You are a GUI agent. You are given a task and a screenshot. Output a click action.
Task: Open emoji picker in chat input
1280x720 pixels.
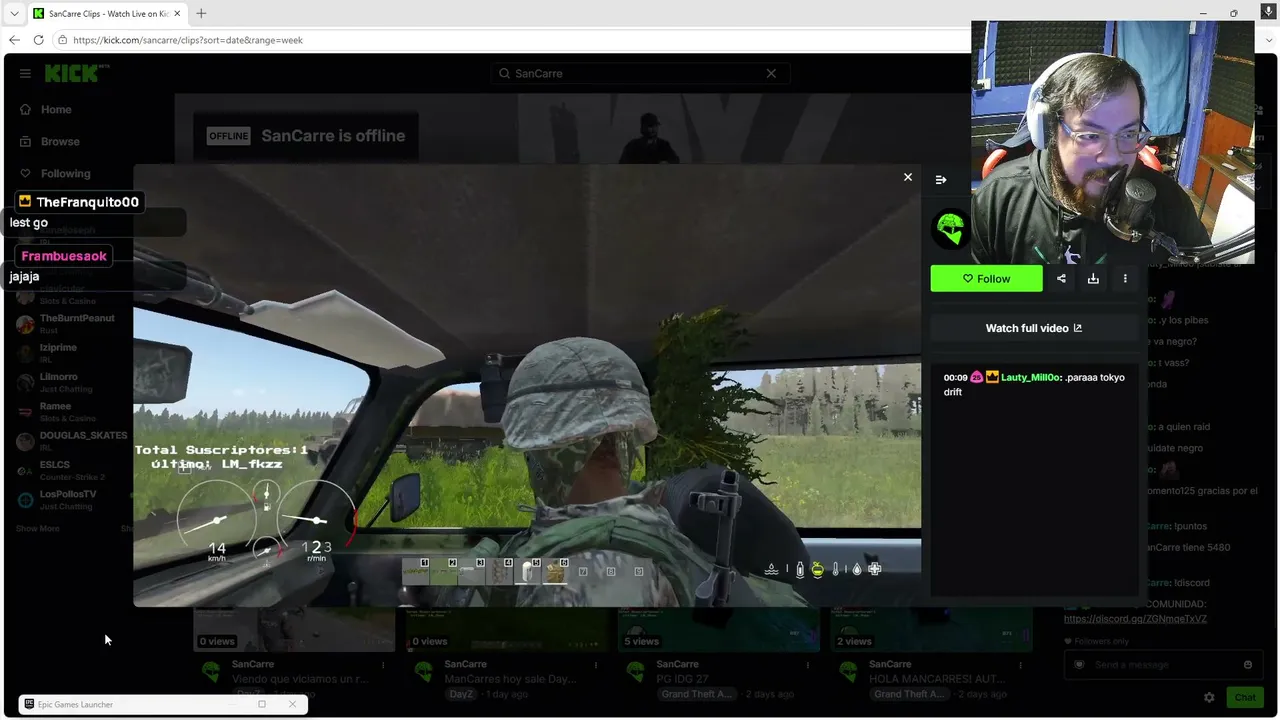(1247, 665)
